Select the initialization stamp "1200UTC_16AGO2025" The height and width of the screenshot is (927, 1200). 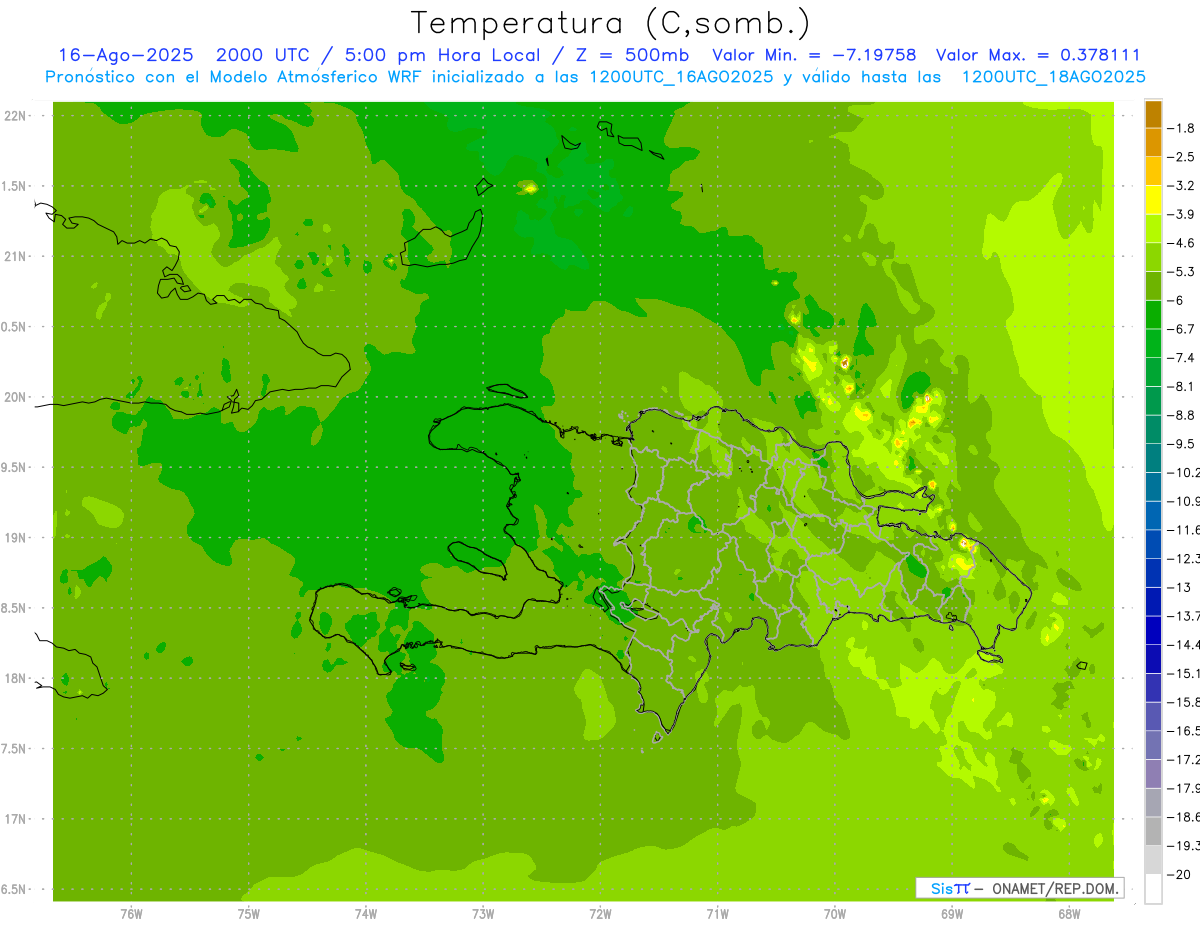tap(679, 77)
